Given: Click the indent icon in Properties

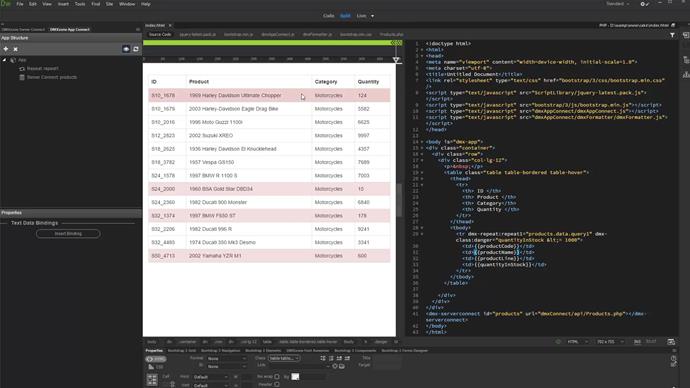Looking at the screenshot, I should point(347,359).
